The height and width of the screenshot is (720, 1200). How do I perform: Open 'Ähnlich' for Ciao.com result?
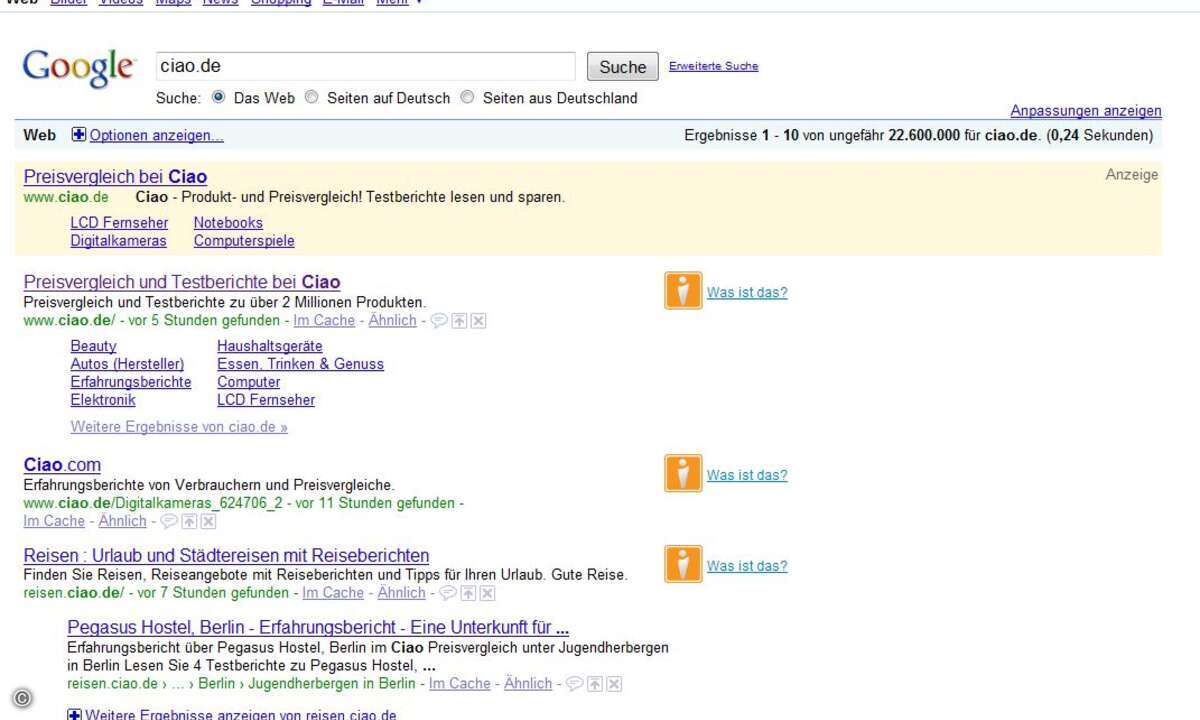(x=123, y=521)
